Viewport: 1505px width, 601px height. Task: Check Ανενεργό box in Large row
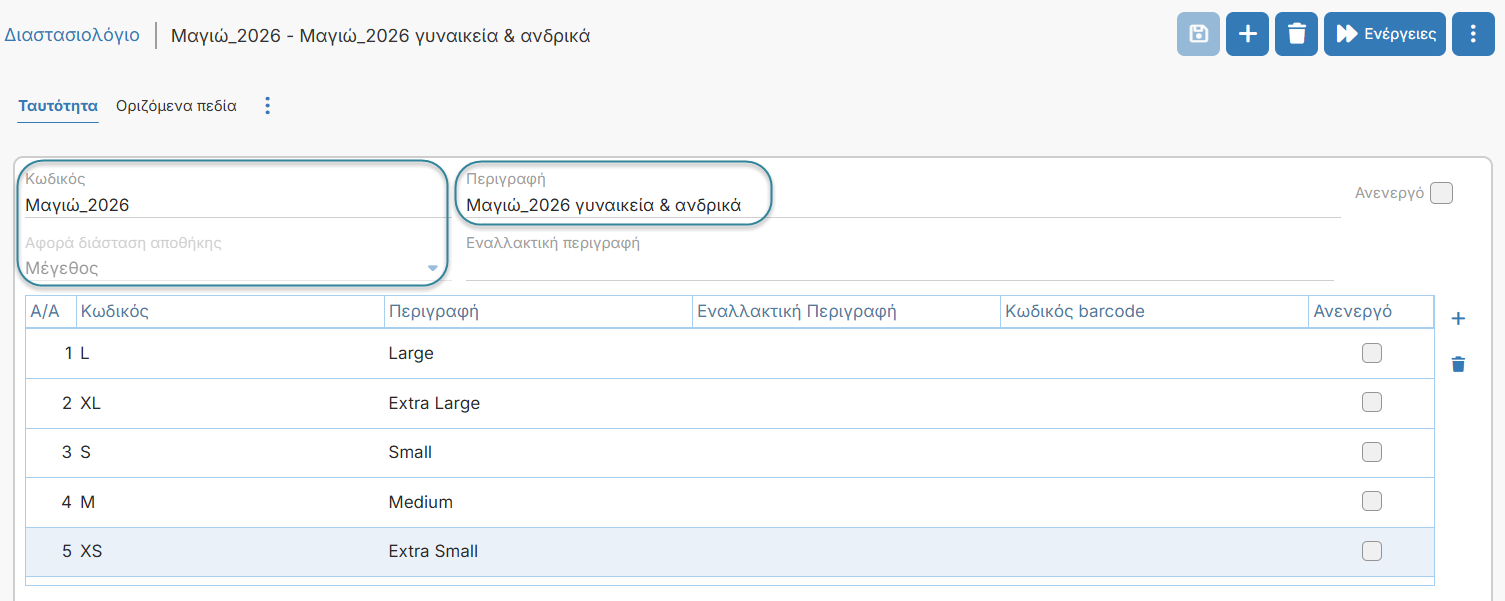tap(1372, 353)
